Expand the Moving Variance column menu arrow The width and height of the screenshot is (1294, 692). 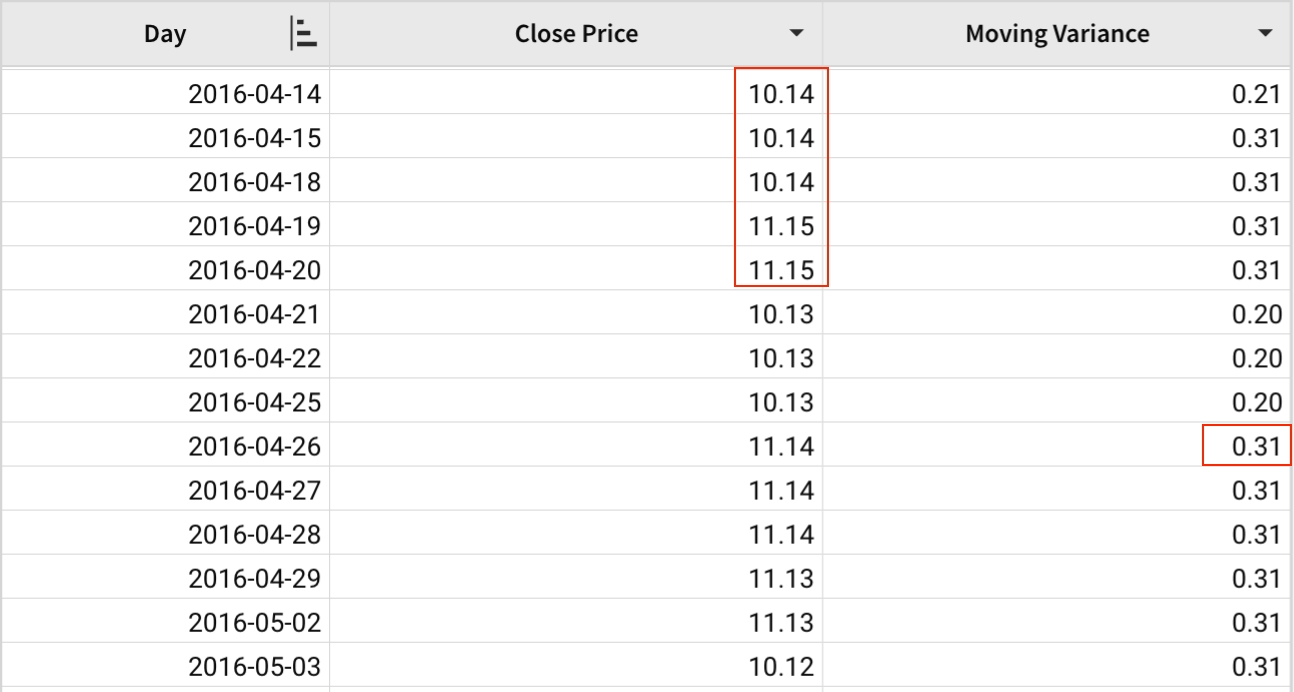tap(1266, 34)
